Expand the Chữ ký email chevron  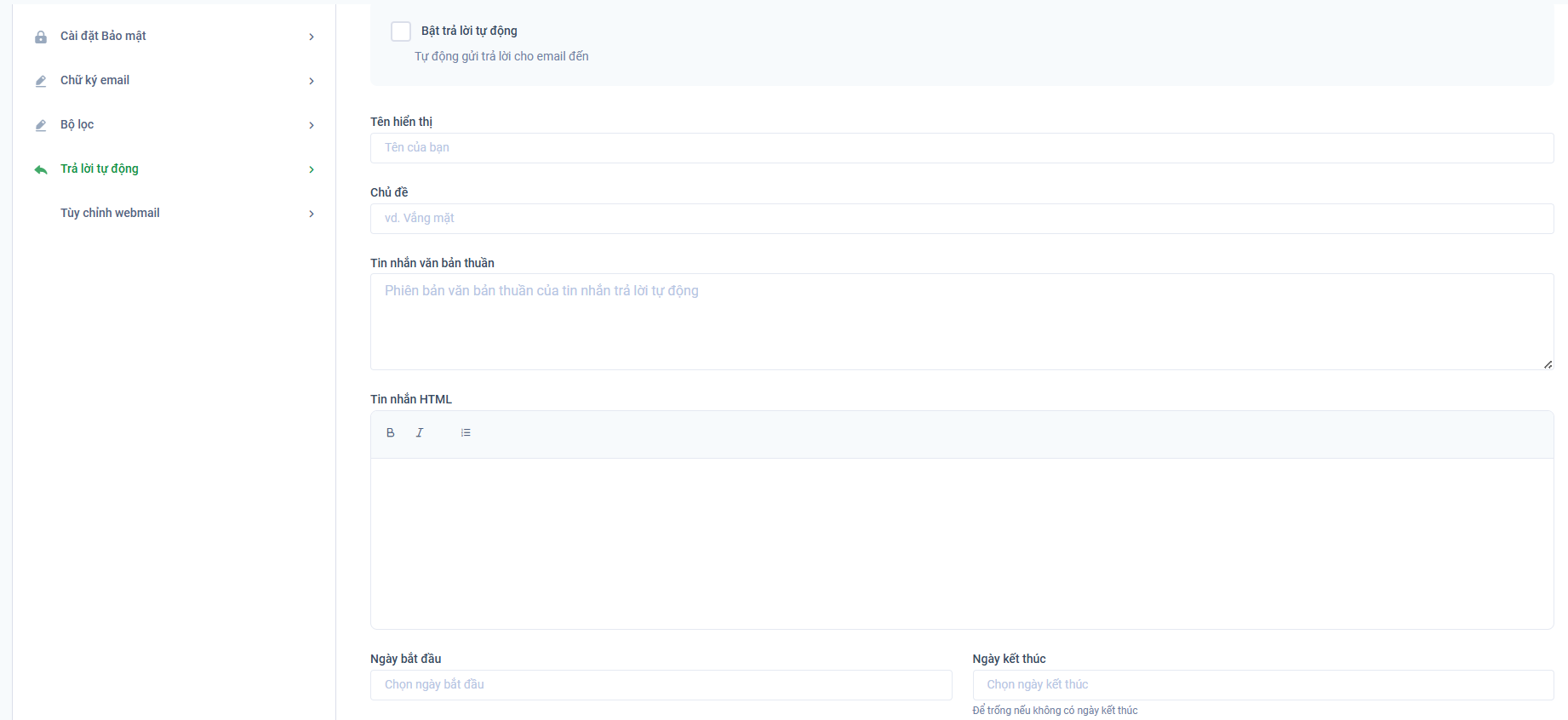[312, 81]
